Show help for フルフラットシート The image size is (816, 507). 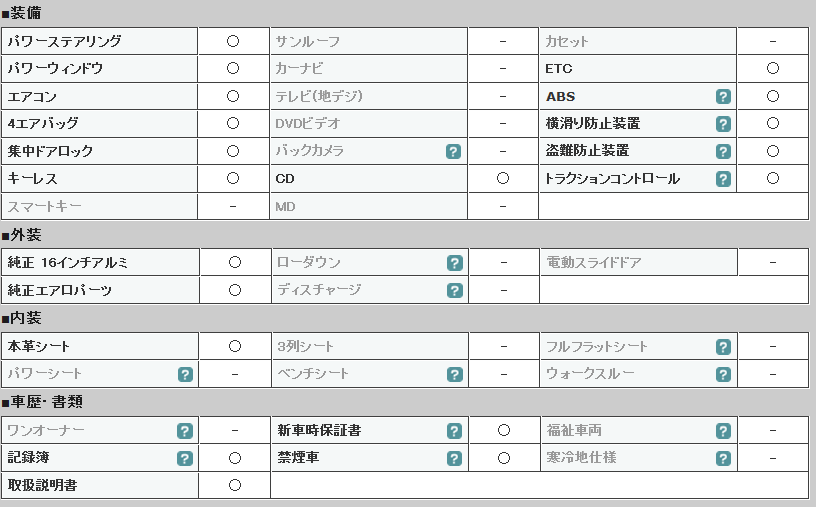pyautogui.click(x=723, y=347)
